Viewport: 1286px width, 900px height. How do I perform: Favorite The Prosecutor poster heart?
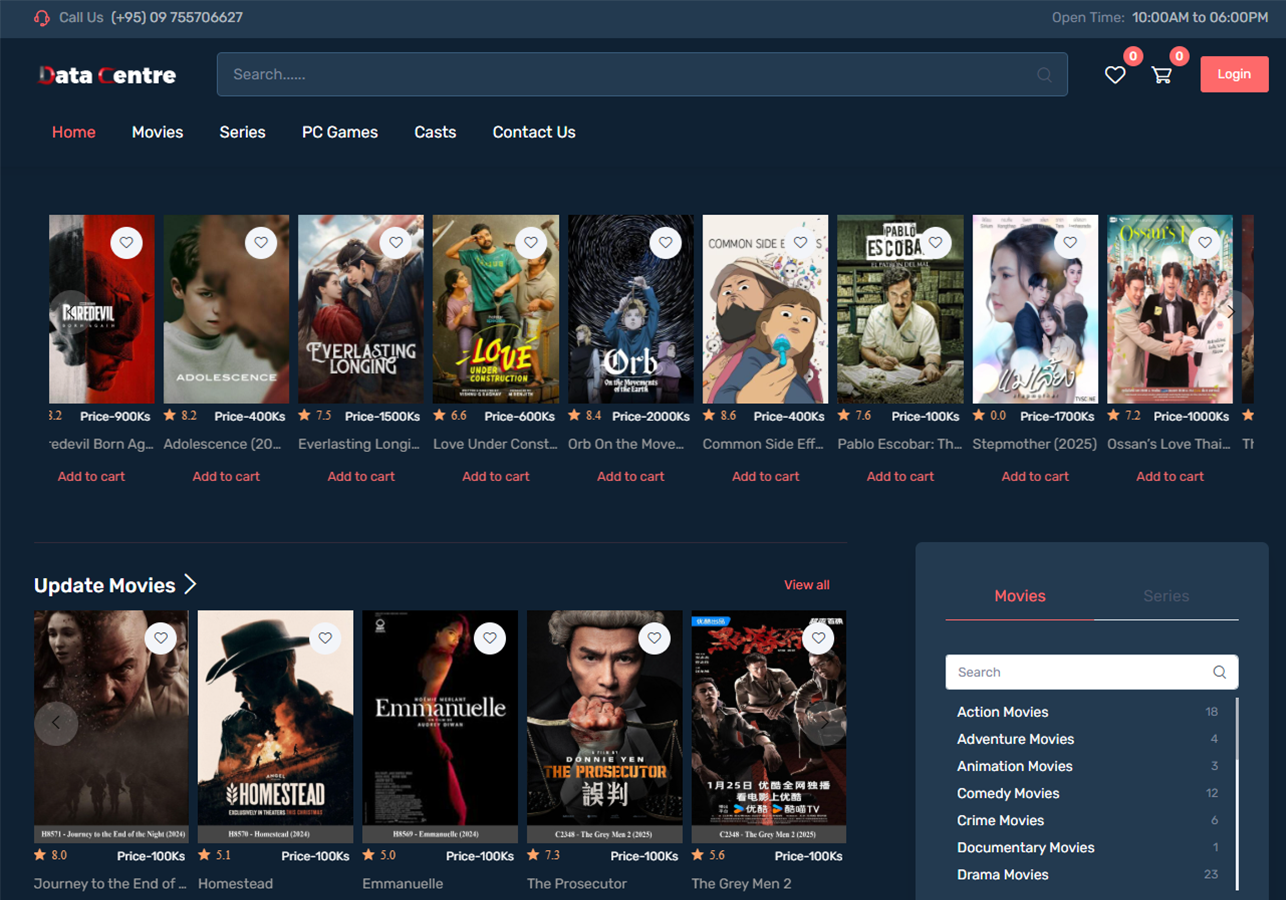[654, 638]
